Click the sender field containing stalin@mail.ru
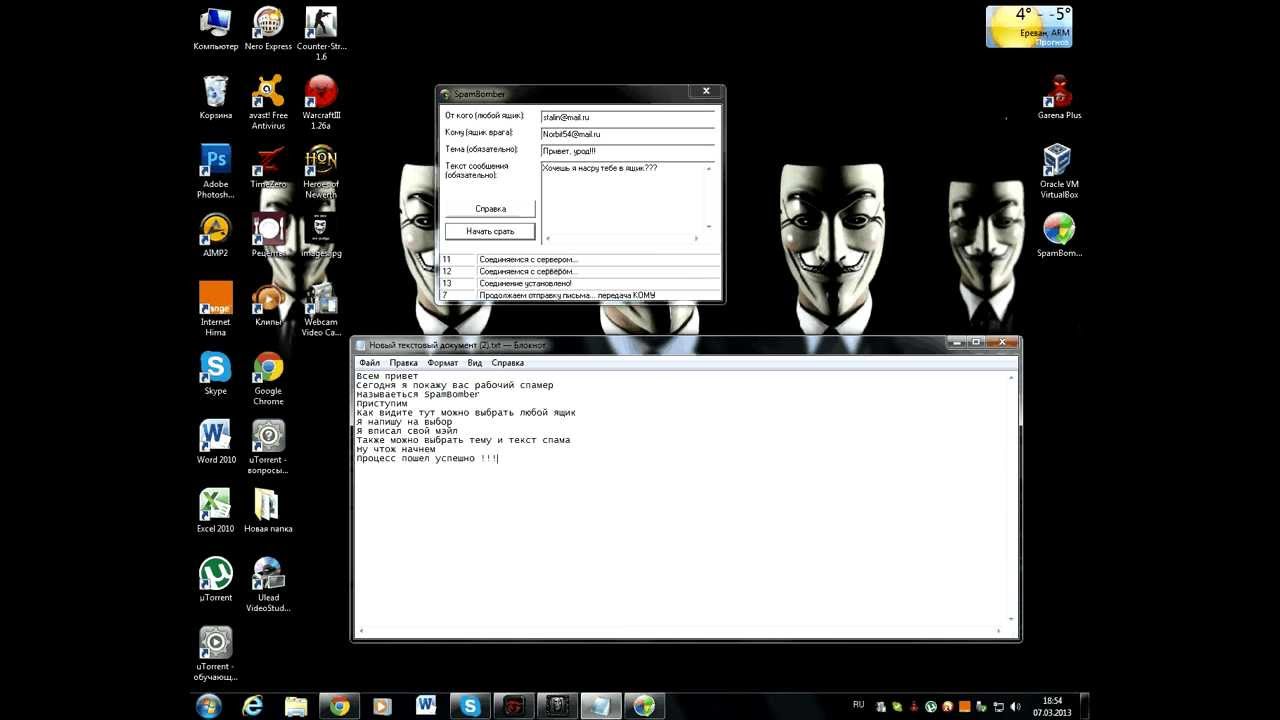Image resolution: width=1280 pixels, height=720 pixels. (627, 117)
